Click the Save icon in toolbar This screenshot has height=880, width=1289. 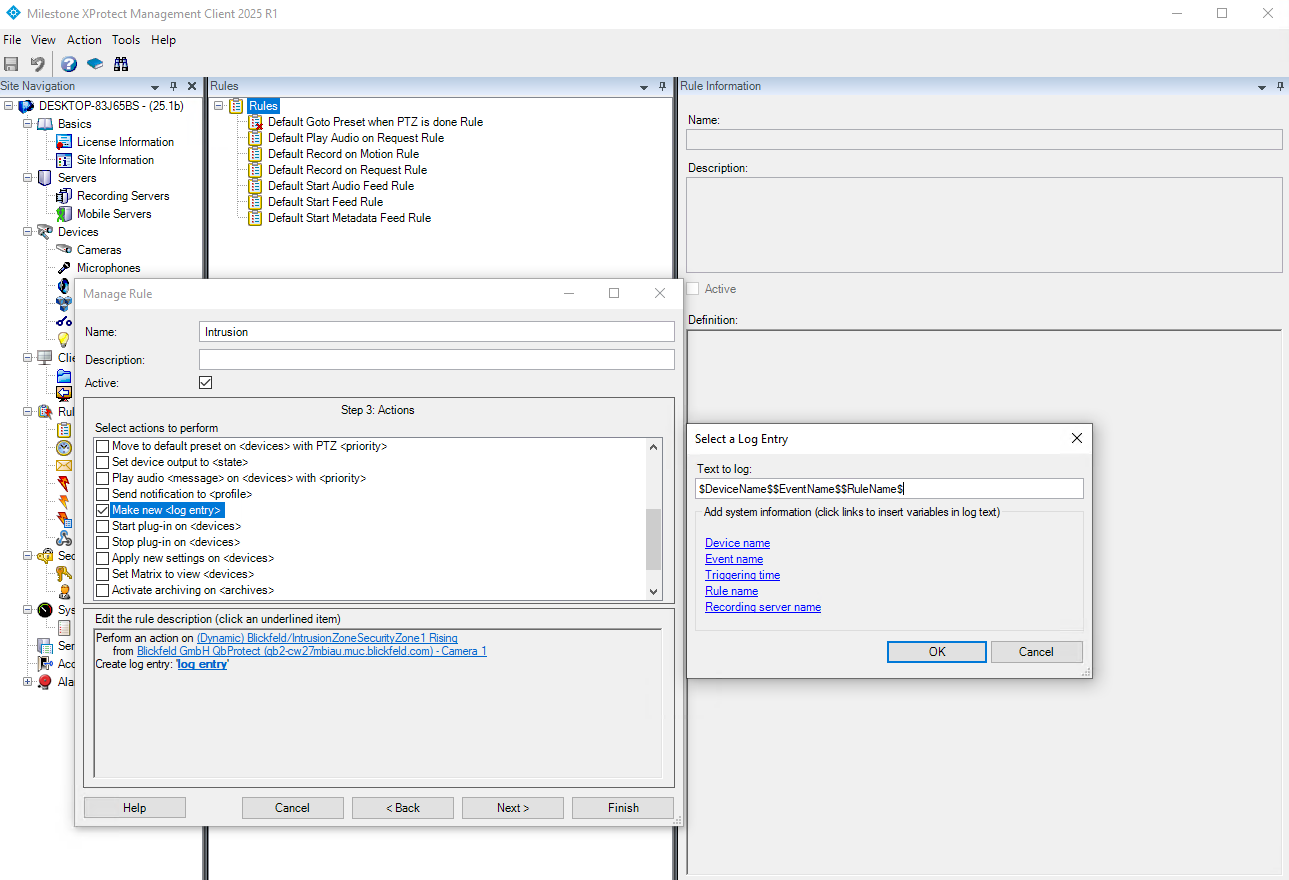[12, 64]
